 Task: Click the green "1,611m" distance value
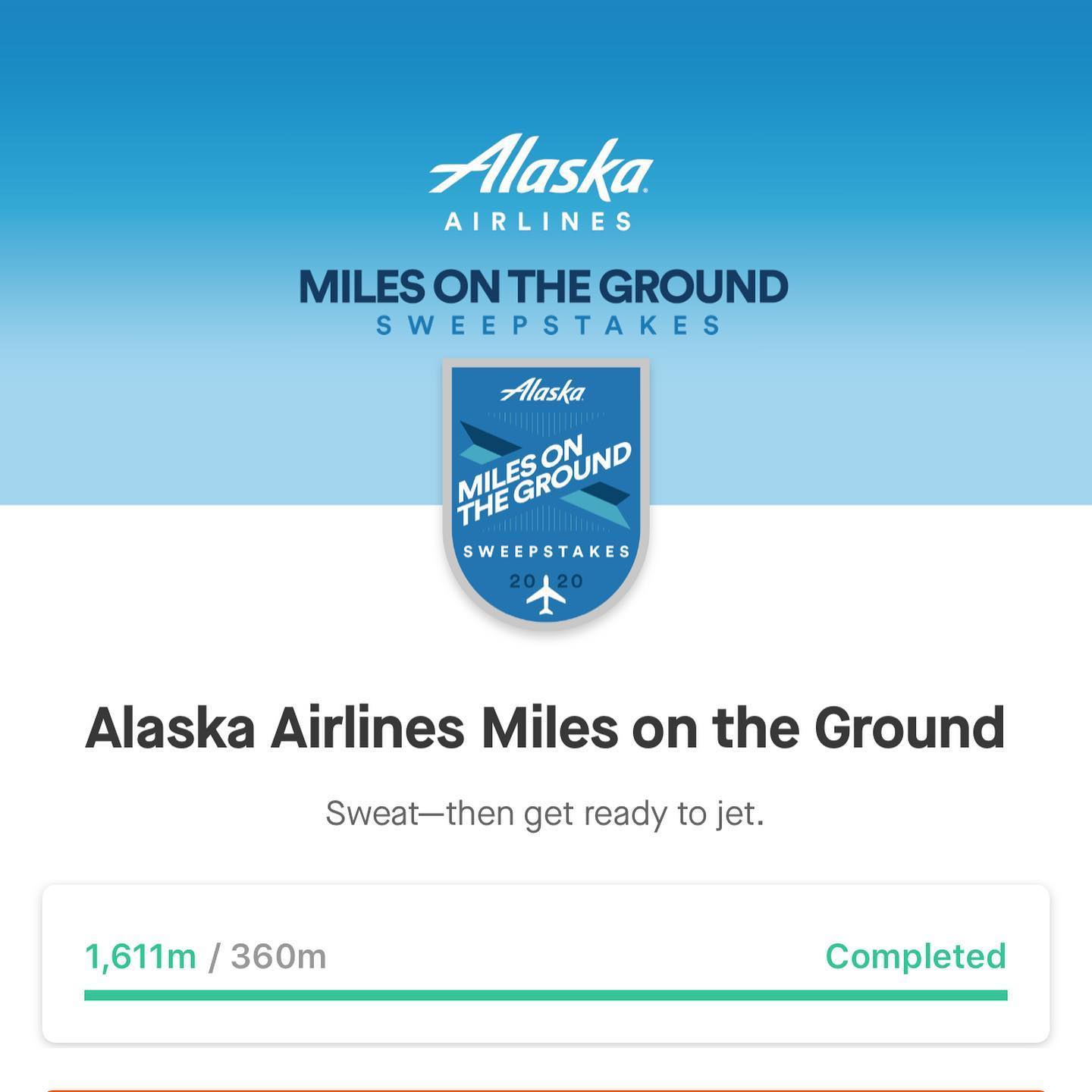[x=140, y=956]
